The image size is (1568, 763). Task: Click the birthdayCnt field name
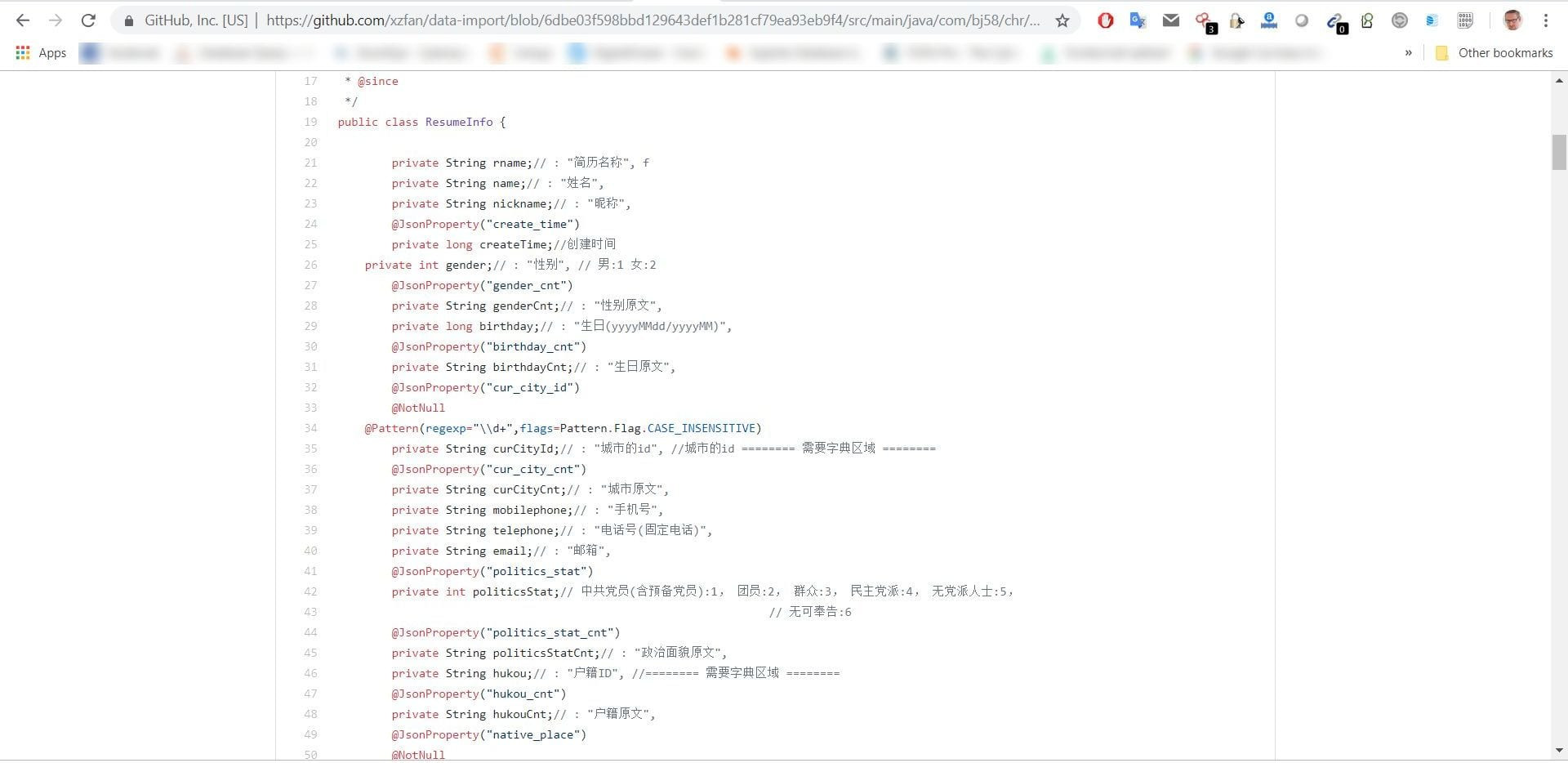[529, 367]
